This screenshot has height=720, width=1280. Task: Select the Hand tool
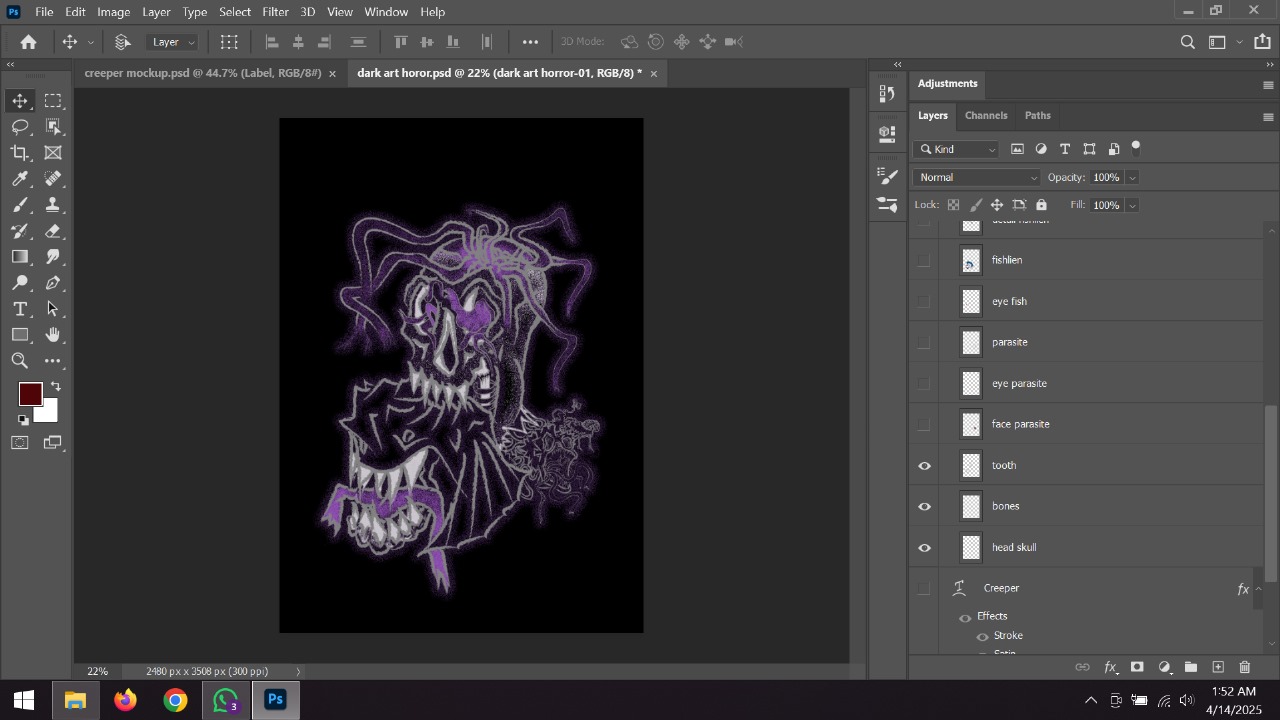pos(53,335)
